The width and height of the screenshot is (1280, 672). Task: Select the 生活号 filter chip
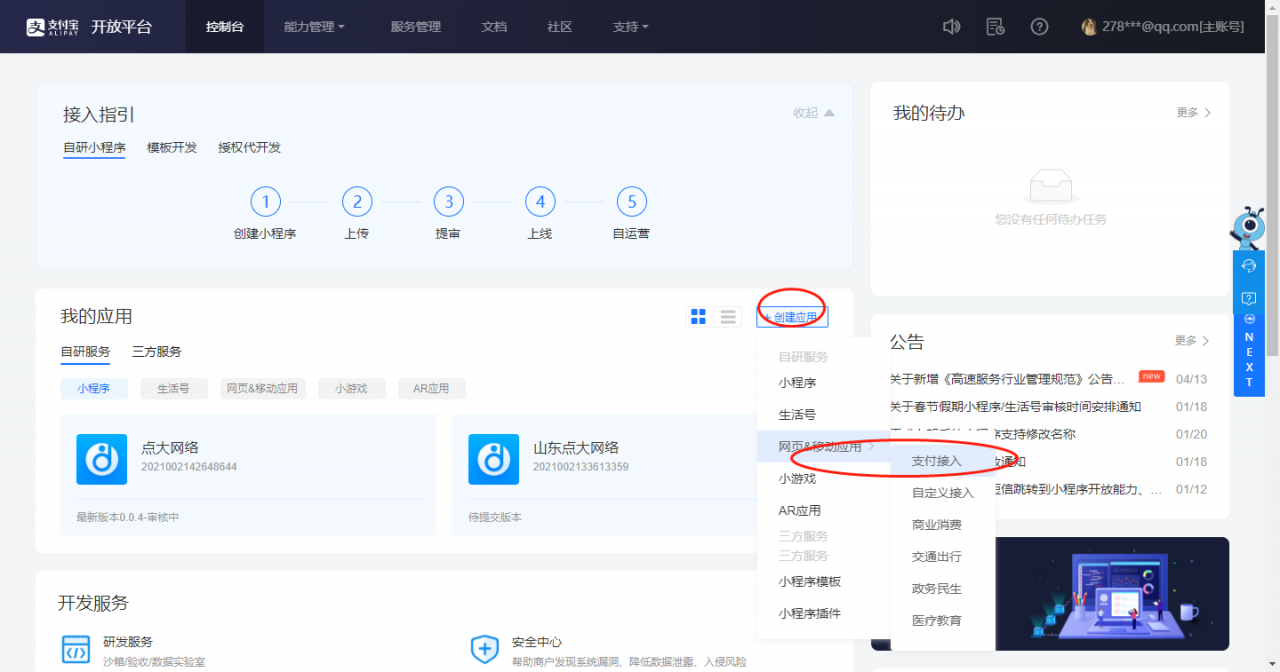(x=173, y=389)
